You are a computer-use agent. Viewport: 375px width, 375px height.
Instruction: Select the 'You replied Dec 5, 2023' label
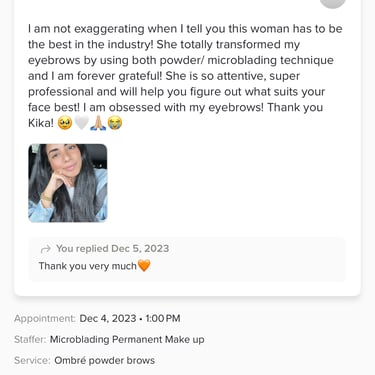click(x=113, y=249)
